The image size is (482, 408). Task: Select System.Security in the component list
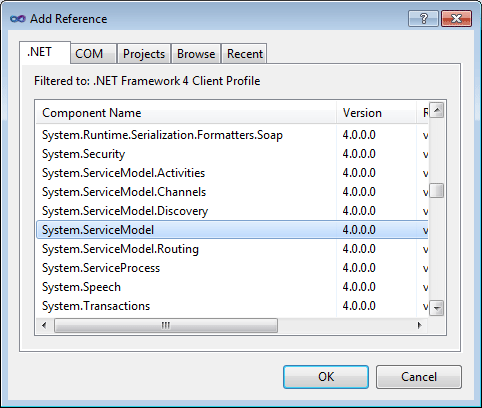click(x=232, y=154)
